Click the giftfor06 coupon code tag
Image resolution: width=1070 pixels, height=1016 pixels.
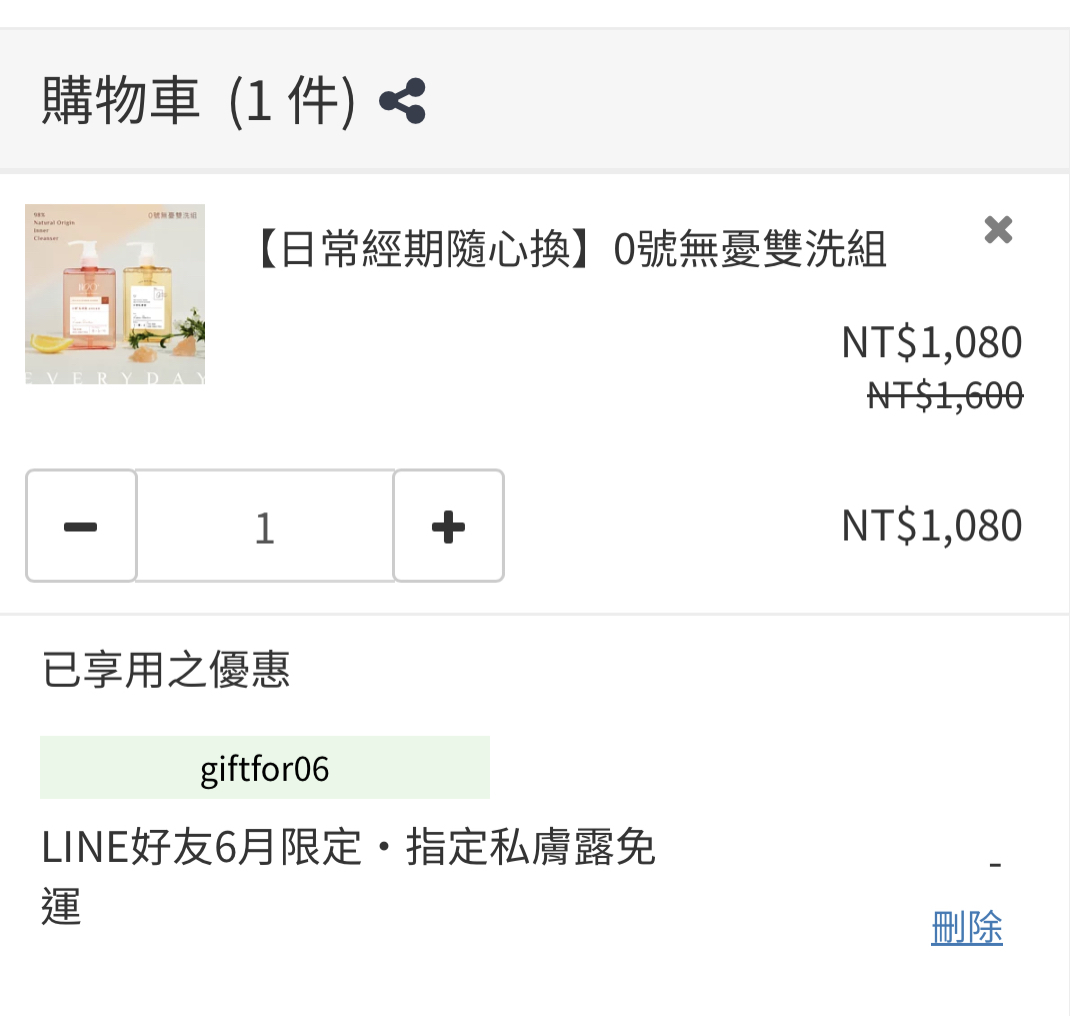coord(265,768)
